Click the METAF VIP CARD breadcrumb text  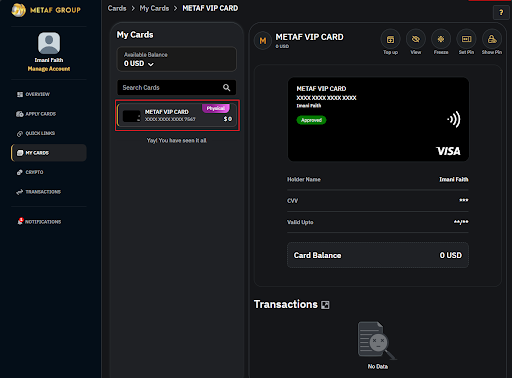point(210,8)
